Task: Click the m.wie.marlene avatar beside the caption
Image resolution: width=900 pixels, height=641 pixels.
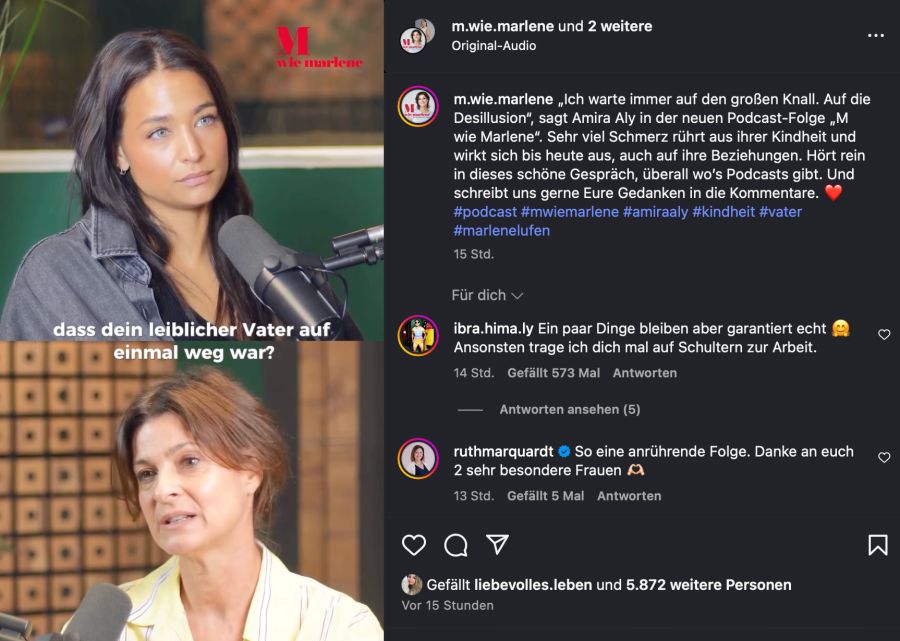Action: click(418, 106)
